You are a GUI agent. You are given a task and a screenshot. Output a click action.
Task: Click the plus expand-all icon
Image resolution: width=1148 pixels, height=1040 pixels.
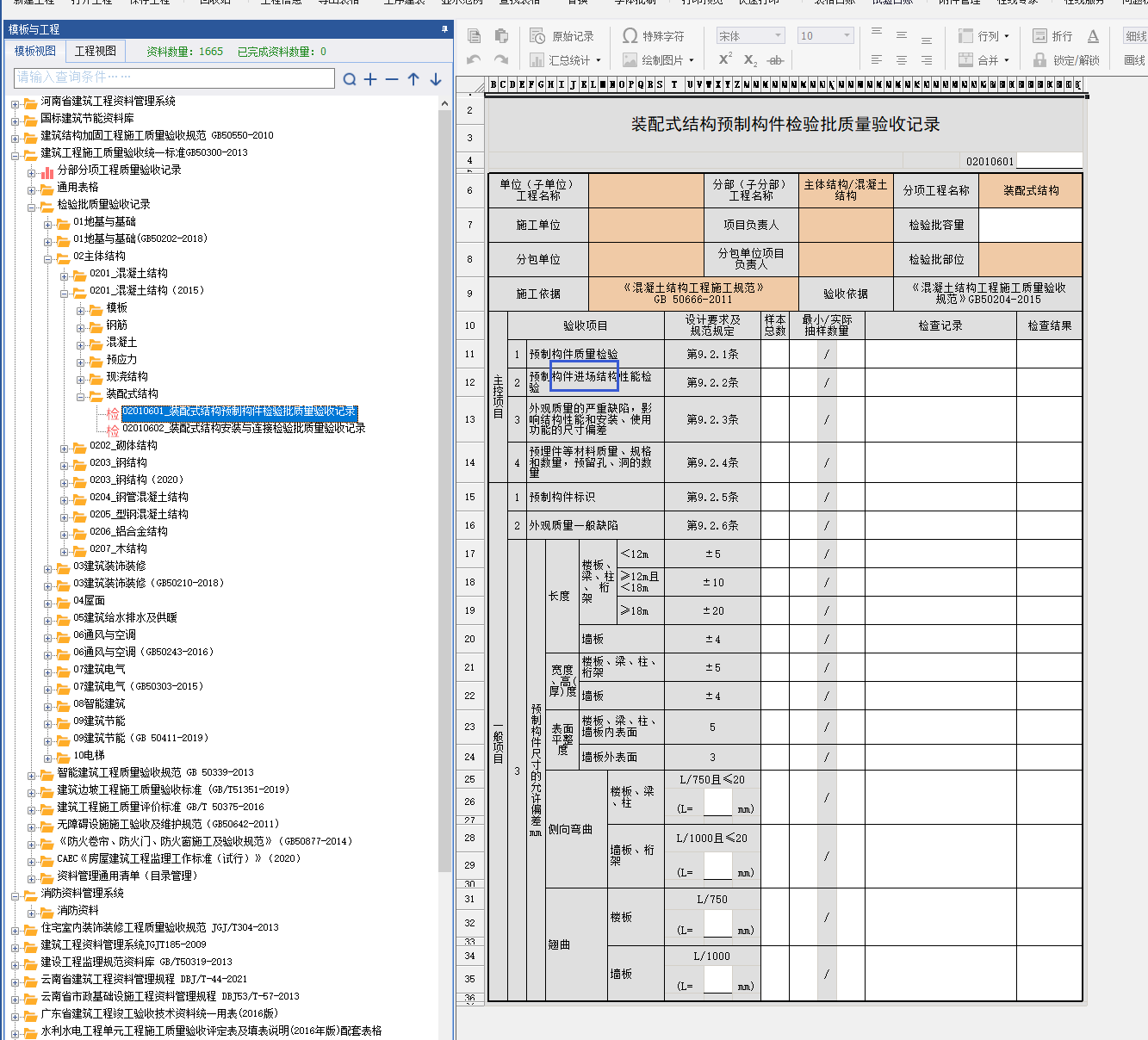[371, 79]
